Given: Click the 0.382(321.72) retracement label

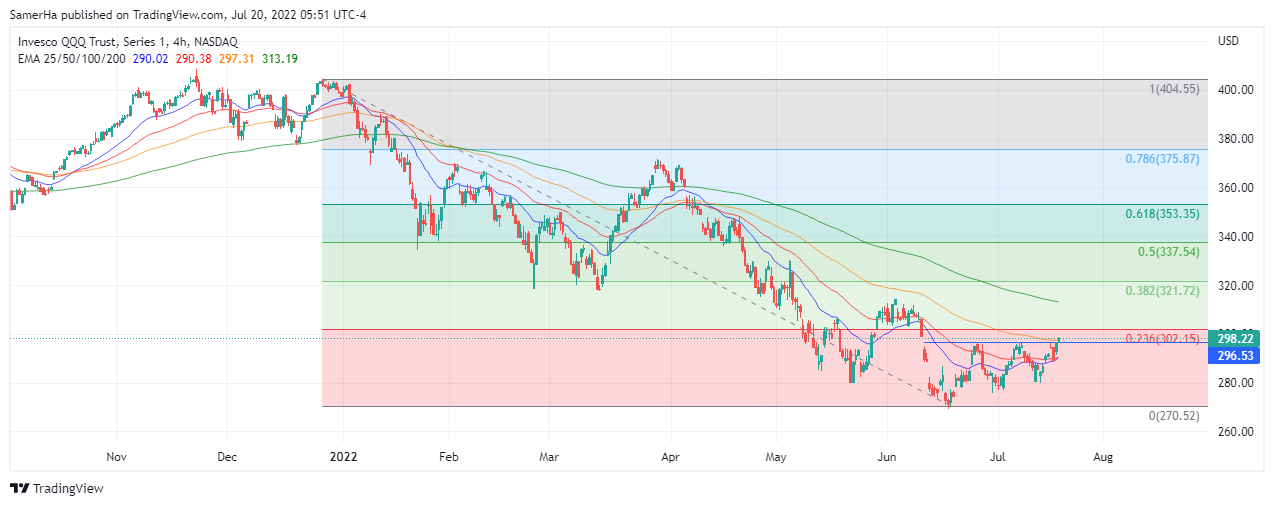Looking at the screenshot, I should (1162, 291).
